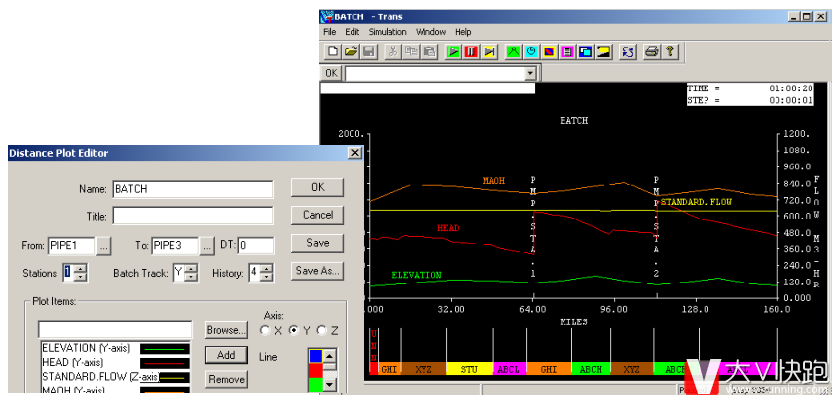
Task: Click the New file toolbar icon
Action: click(x=333, y=52)
